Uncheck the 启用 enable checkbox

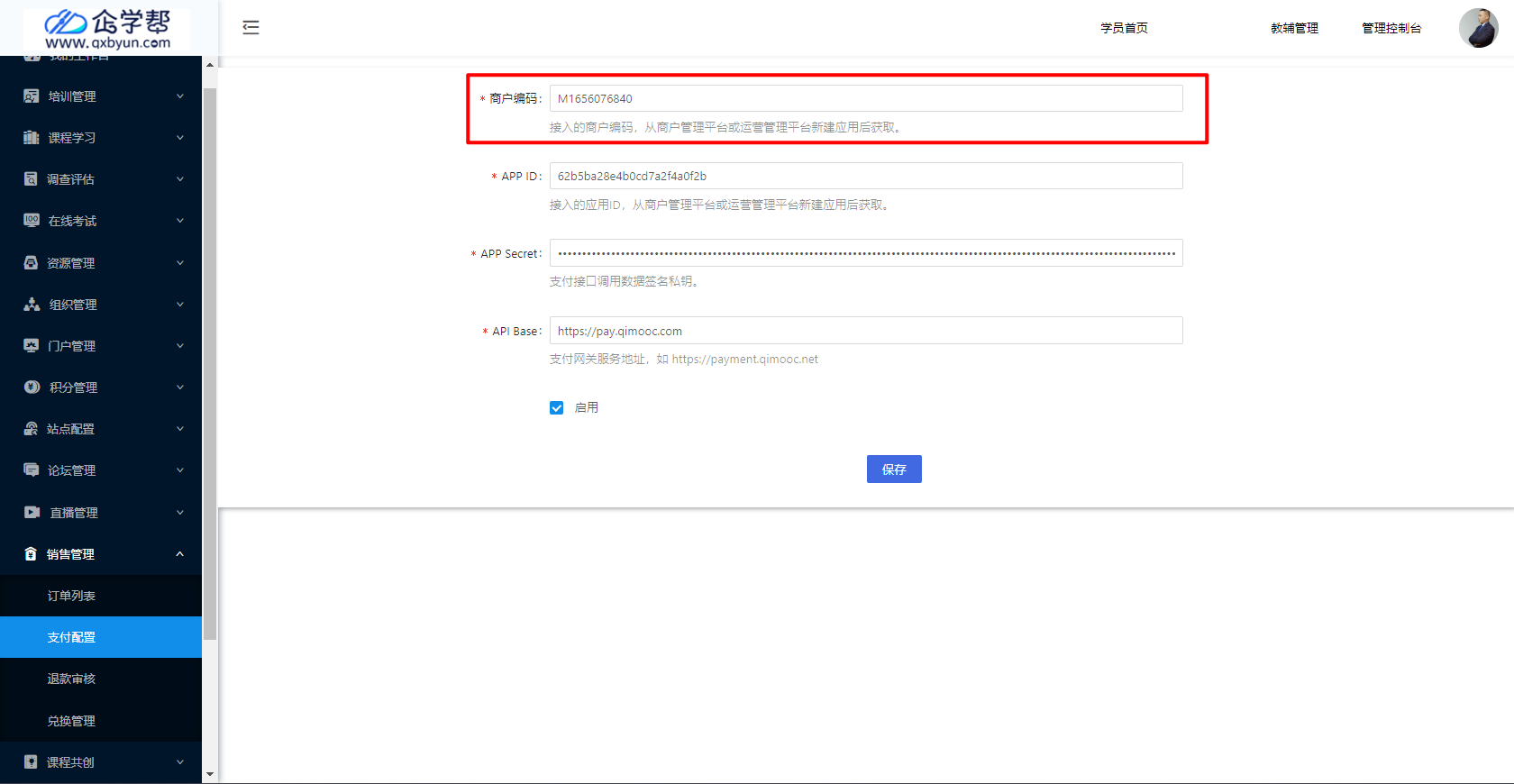tap(557, 408)
